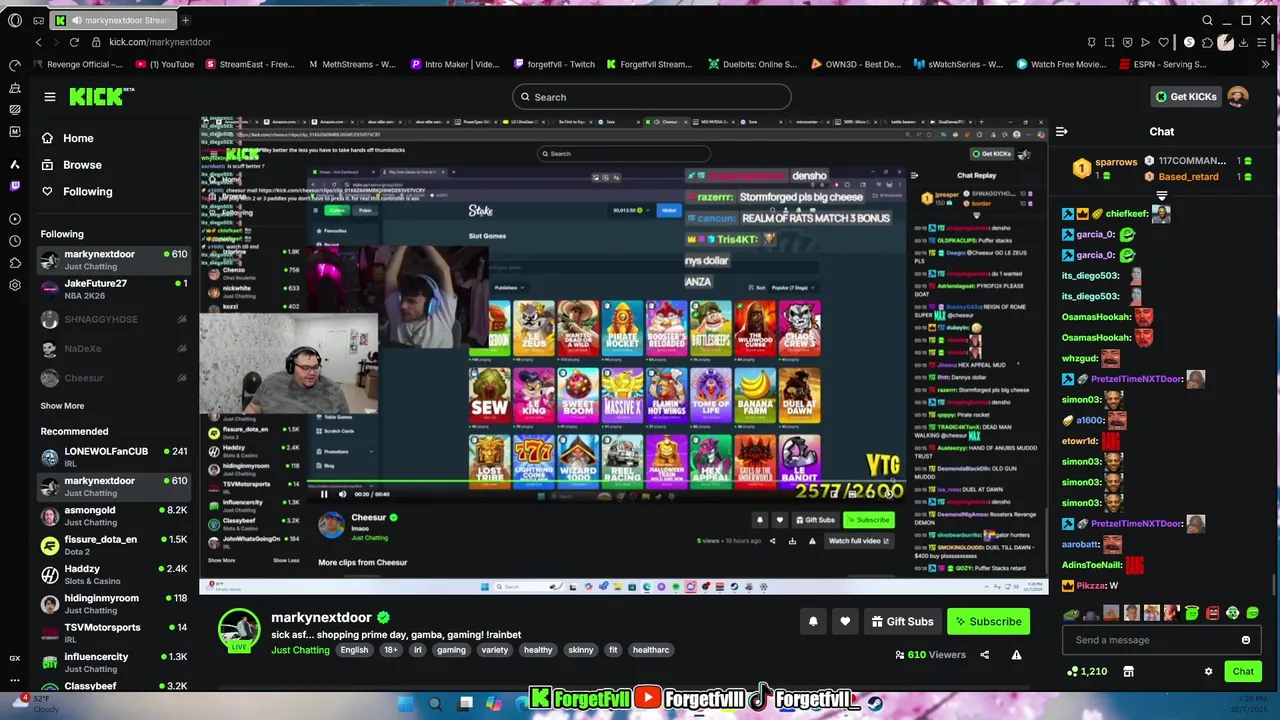Open Opera sidebar Settings gear icon
The height and width of the screenshot is (720, 1280).
tap(15, 285)
